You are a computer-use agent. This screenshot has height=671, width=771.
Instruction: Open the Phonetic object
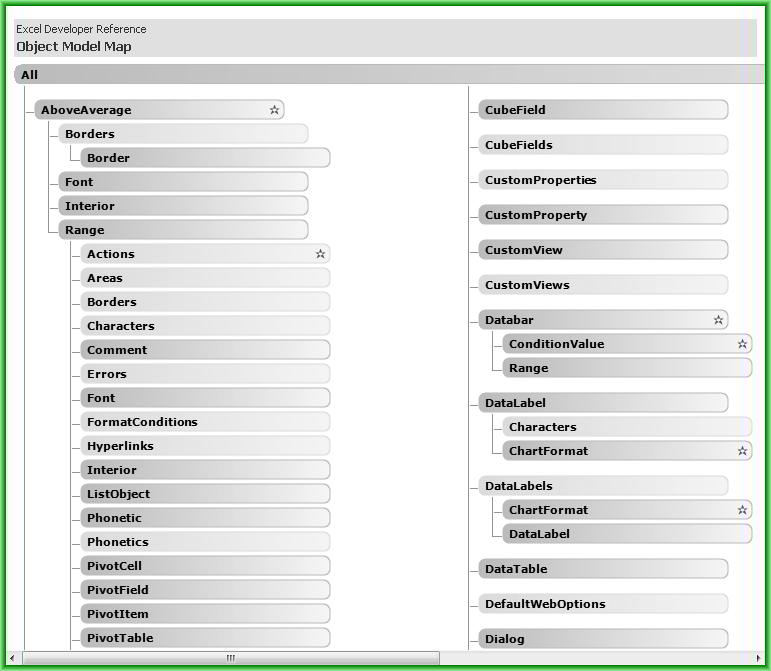(x=205, y=518)
